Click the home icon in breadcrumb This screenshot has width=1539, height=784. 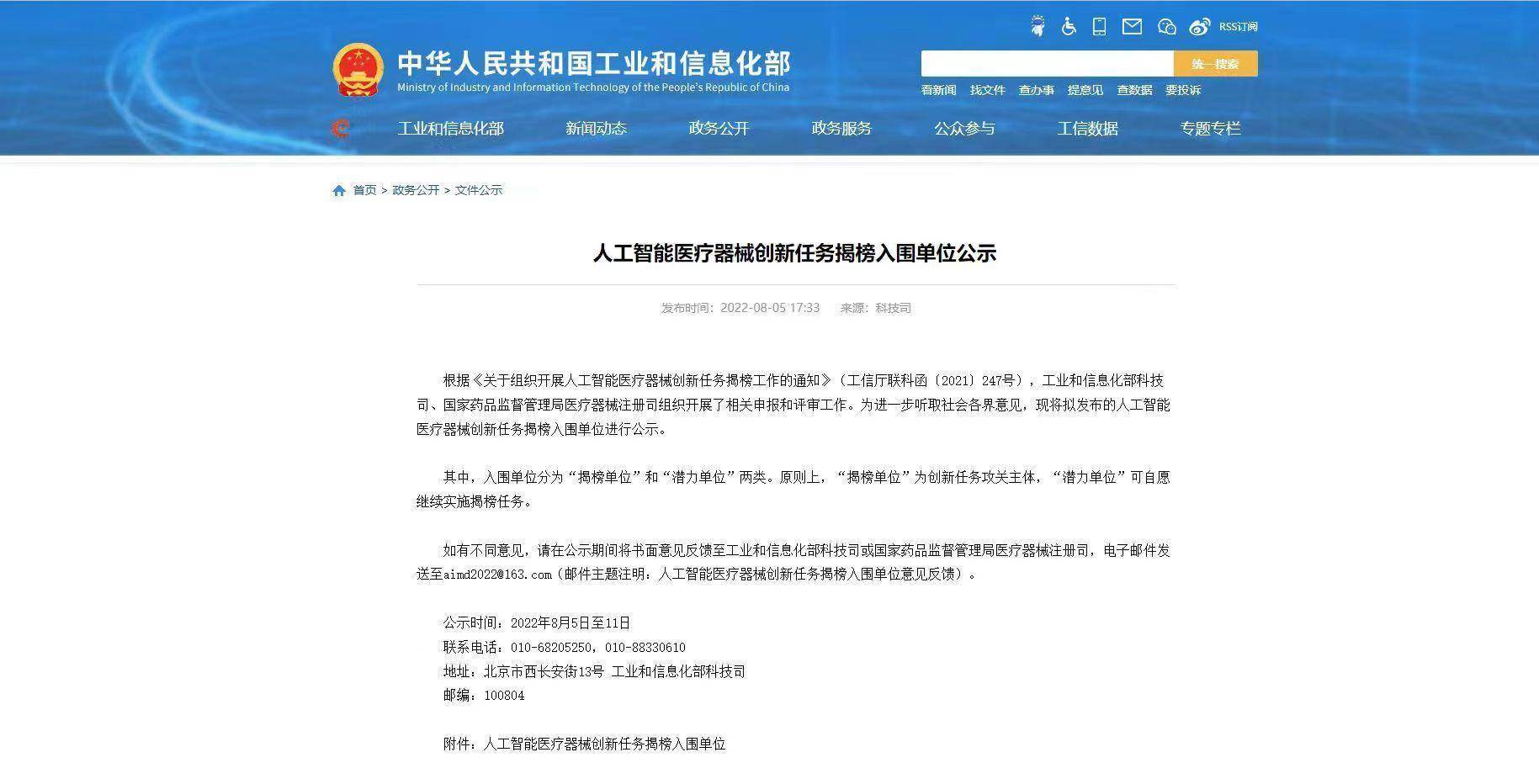pyautogui.click(x=339, y=191)
